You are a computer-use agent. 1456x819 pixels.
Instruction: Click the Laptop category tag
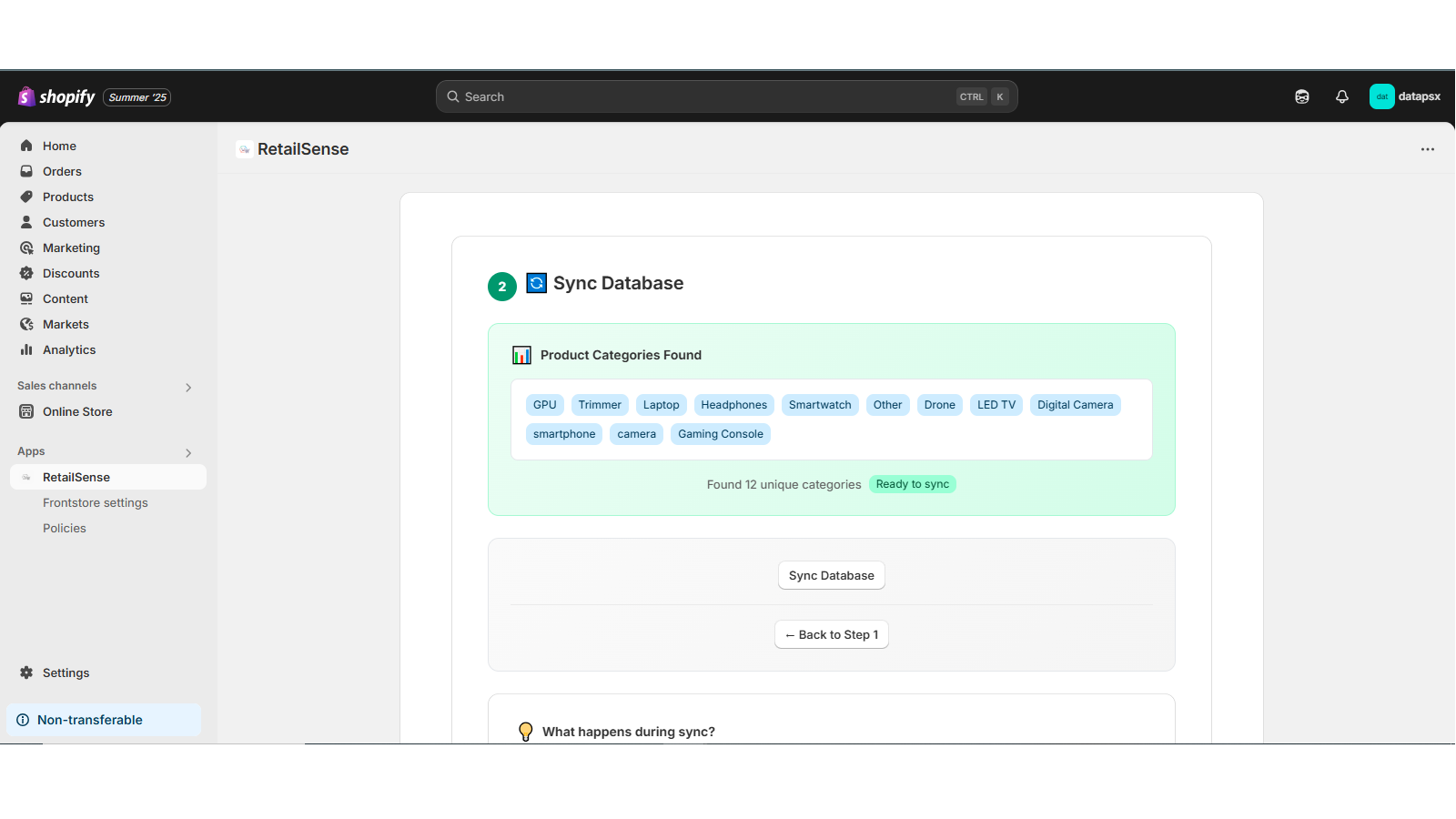click(x=662, y=405)
